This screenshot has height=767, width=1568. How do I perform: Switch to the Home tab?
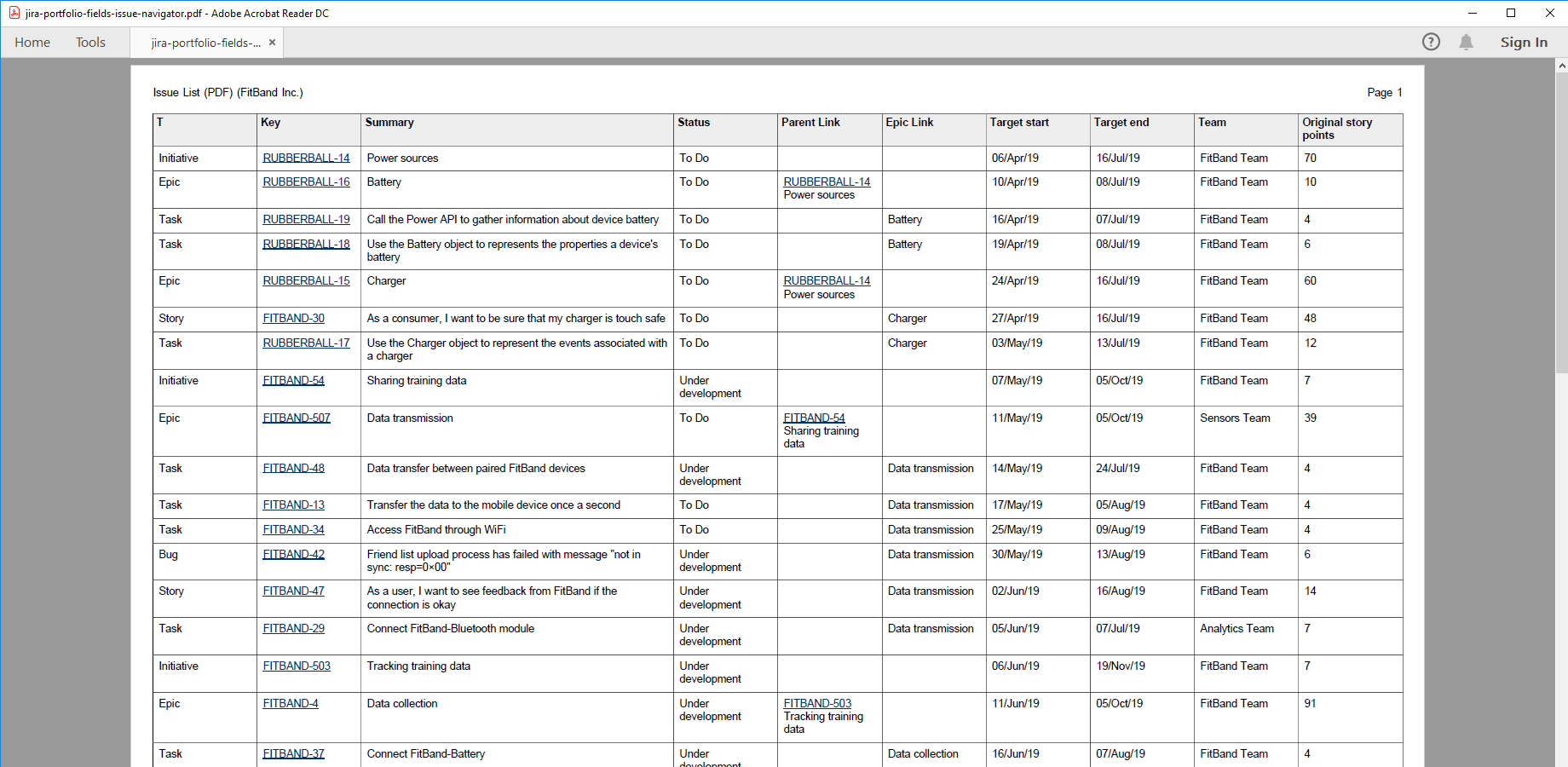tap(32, 43)
